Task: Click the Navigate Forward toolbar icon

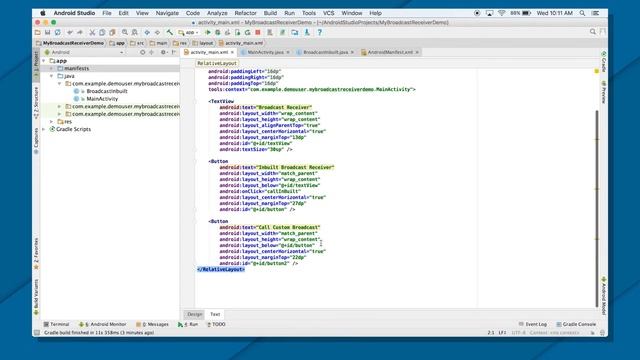Action: click(x=157, y=32)
